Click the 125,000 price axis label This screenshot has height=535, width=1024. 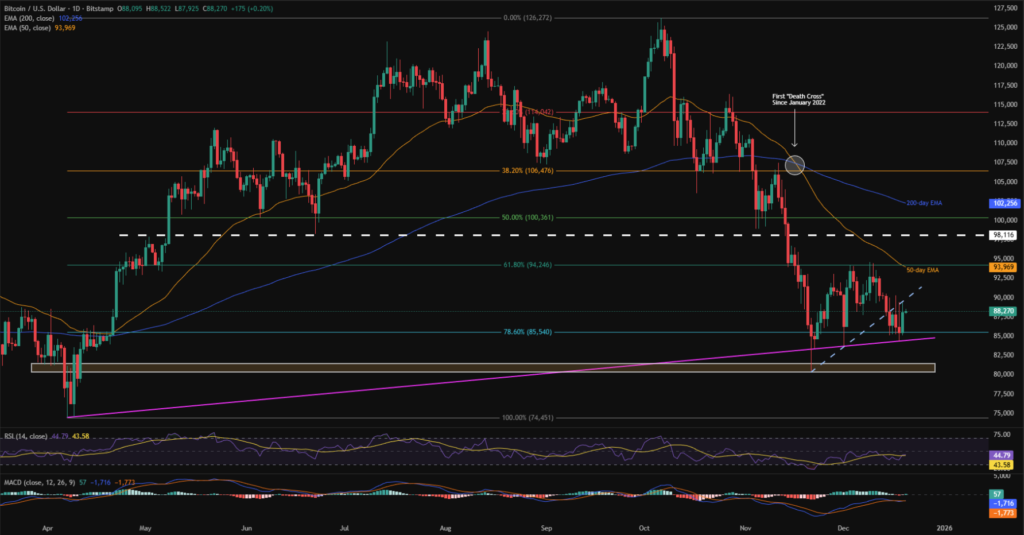(x=1005, y=27)
